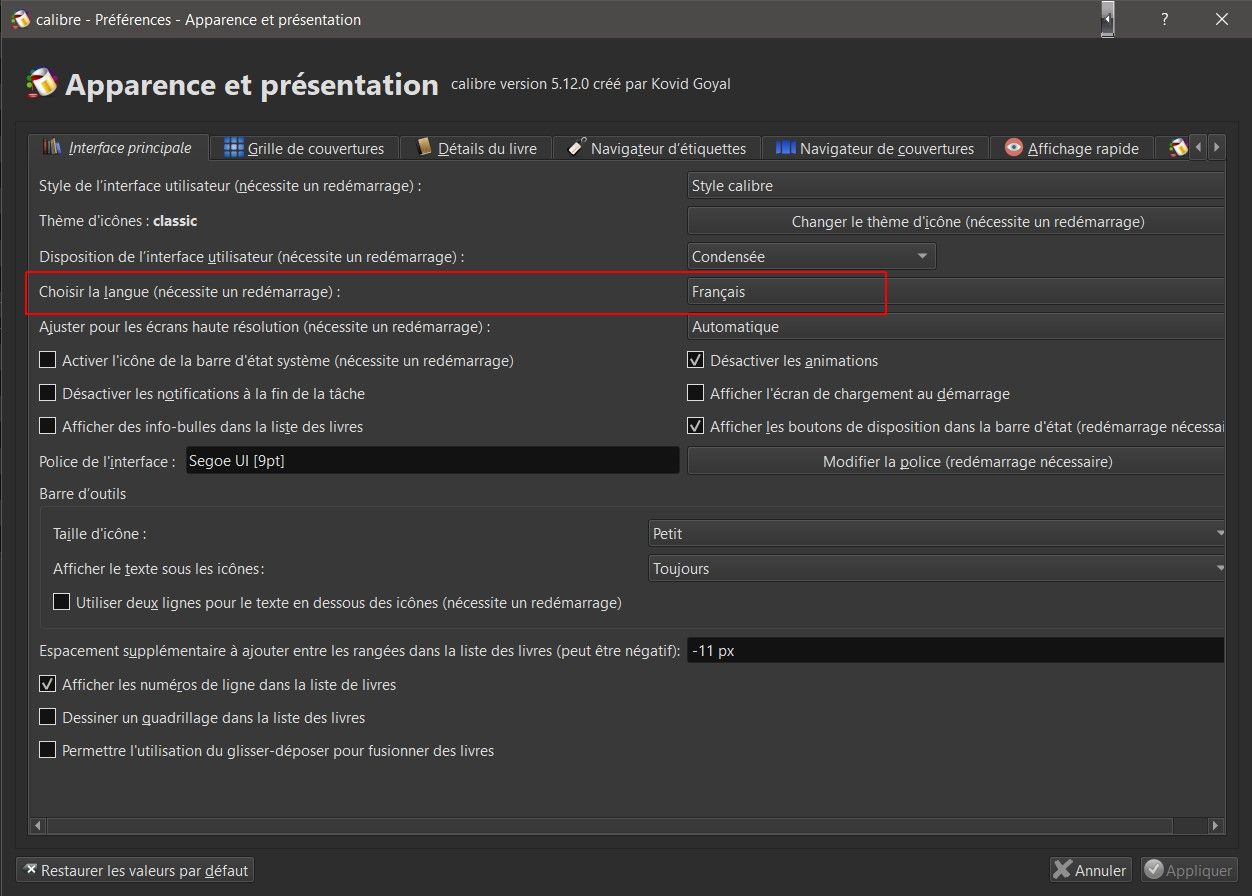Open the Interface principale tab

tap(118, 148)
